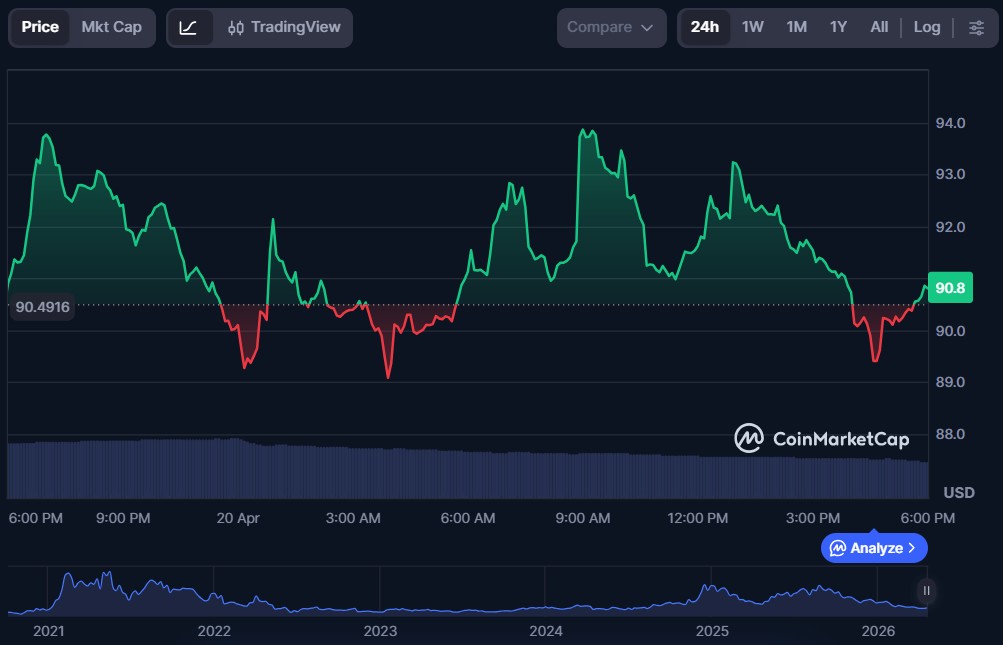Select the 24h time range
Image resolution: width=1003 pixels, height=645 pixels.
coord(705,27)
